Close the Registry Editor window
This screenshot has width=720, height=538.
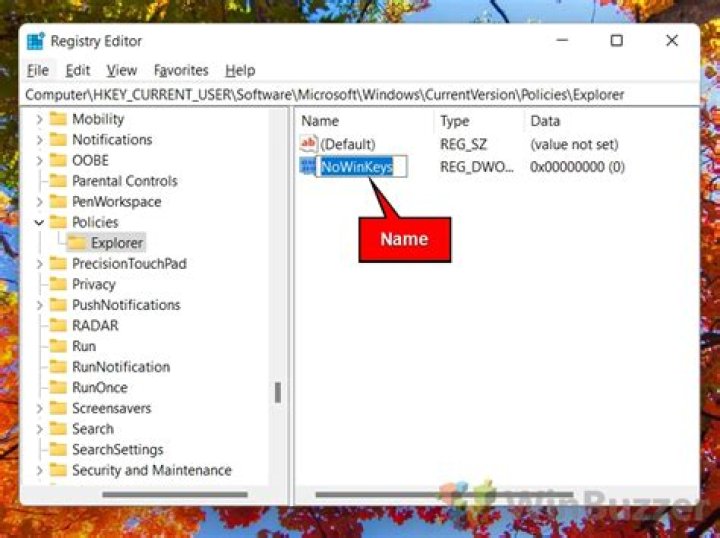(x=671, y=40)
